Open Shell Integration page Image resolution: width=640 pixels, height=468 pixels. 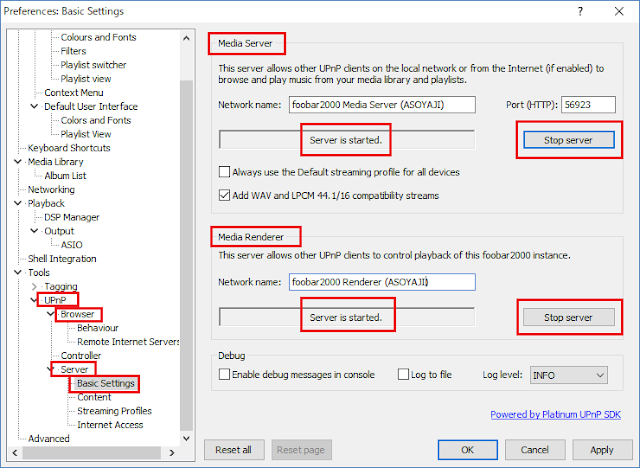(62, 259)
